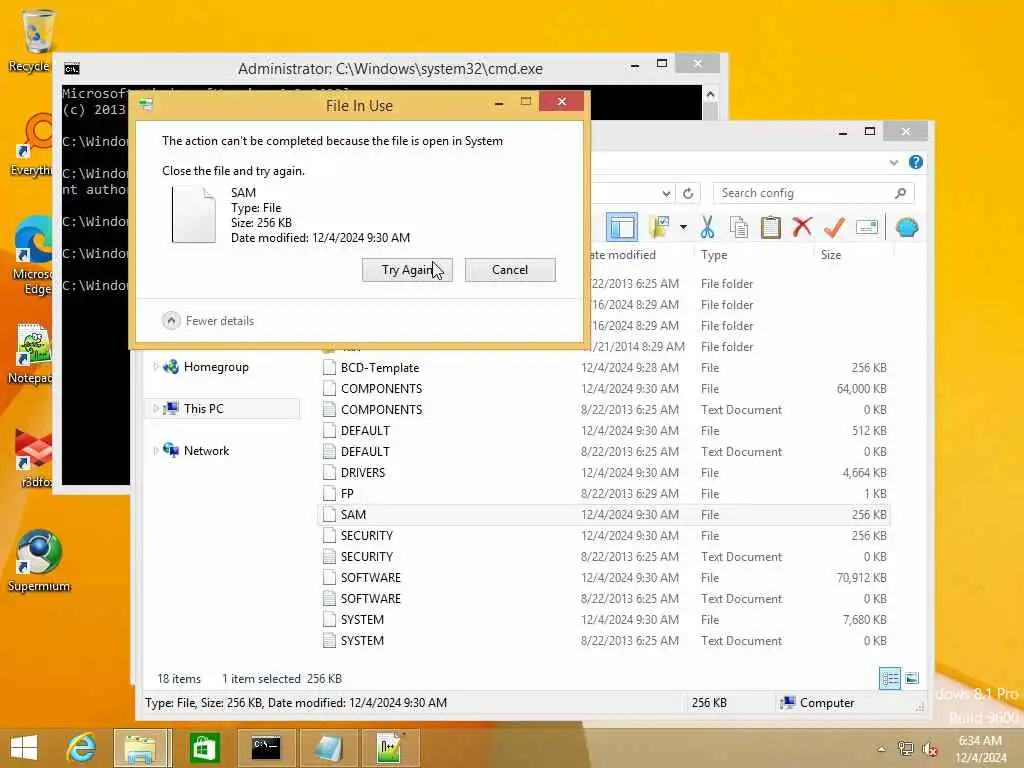Open dropdown arrow next to folder options icon
Screen dimensions: 1024x768
(x=683, y=227)
